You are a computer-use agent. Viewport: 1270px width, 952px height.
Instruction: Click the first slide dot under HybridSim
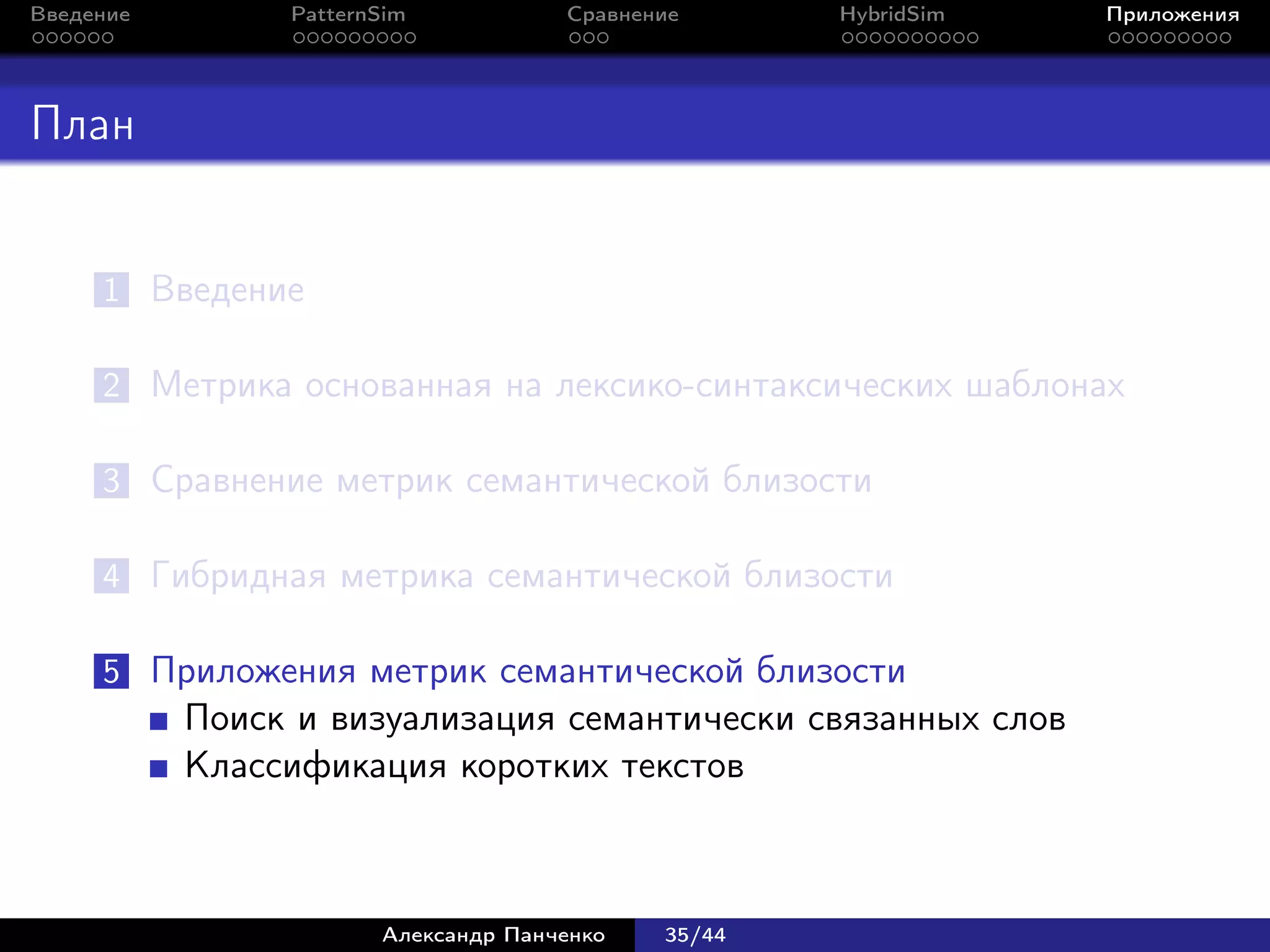point(848,38)
